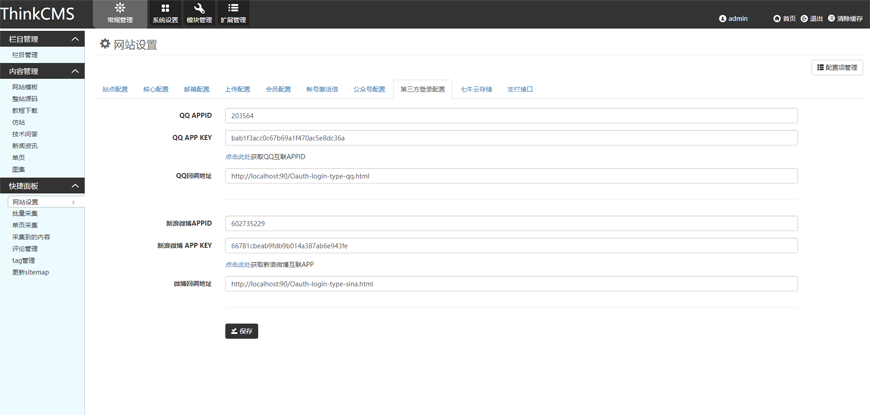Click the admin user icon
Viewport: 870px width, 415px height.
723,19
